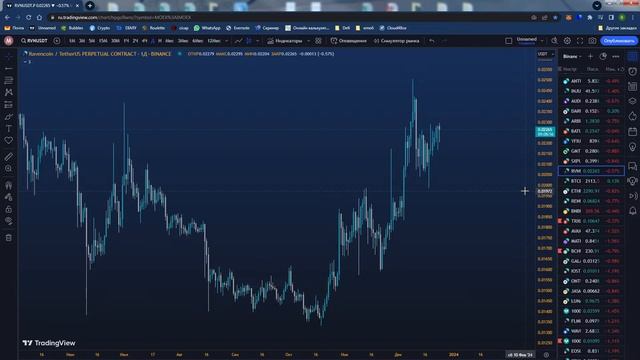Select the Text tool
Viewport: 640px width, 360px height.
click(9, 129)
